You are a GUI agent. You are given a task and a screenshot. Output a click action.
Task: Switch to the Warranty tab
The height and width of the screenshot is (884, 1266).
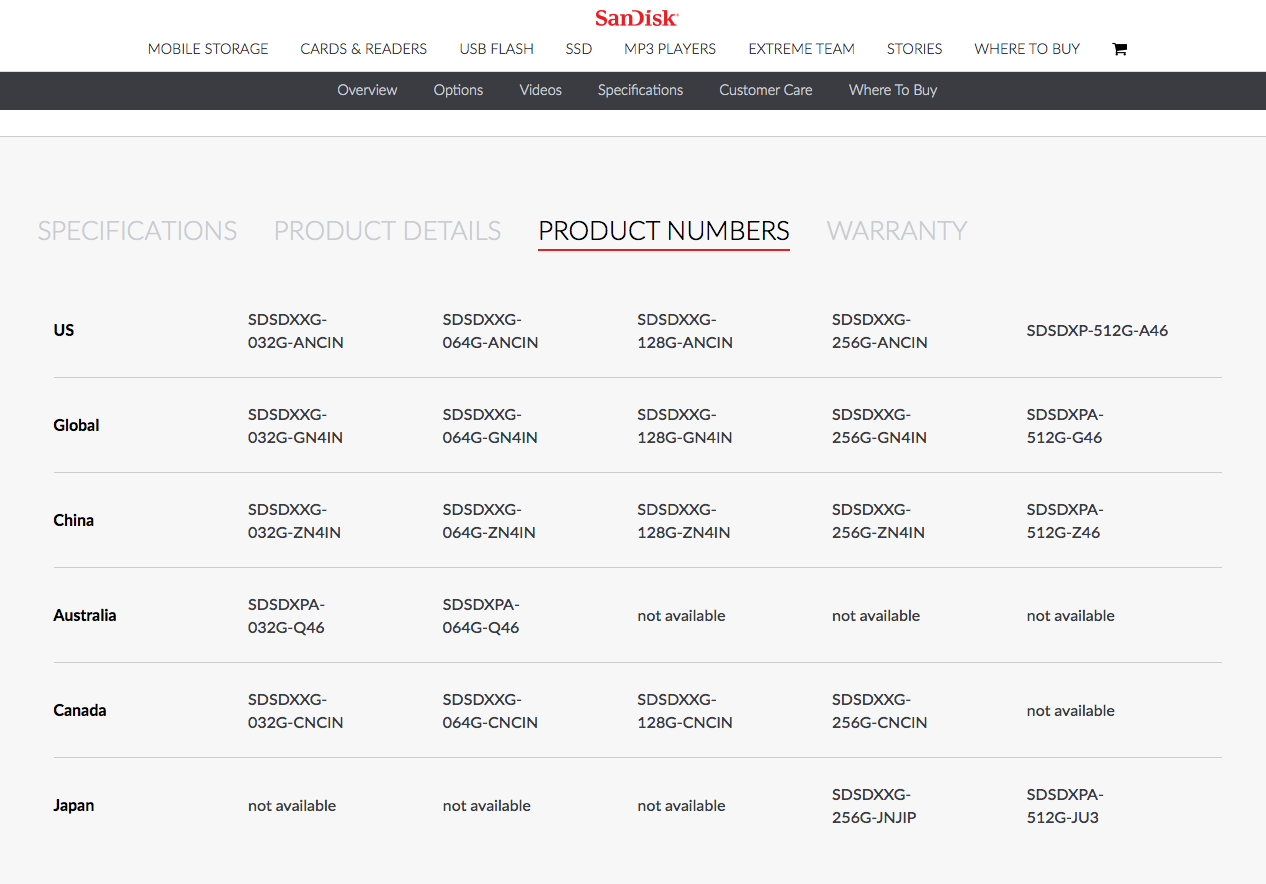tap(897, 231)
